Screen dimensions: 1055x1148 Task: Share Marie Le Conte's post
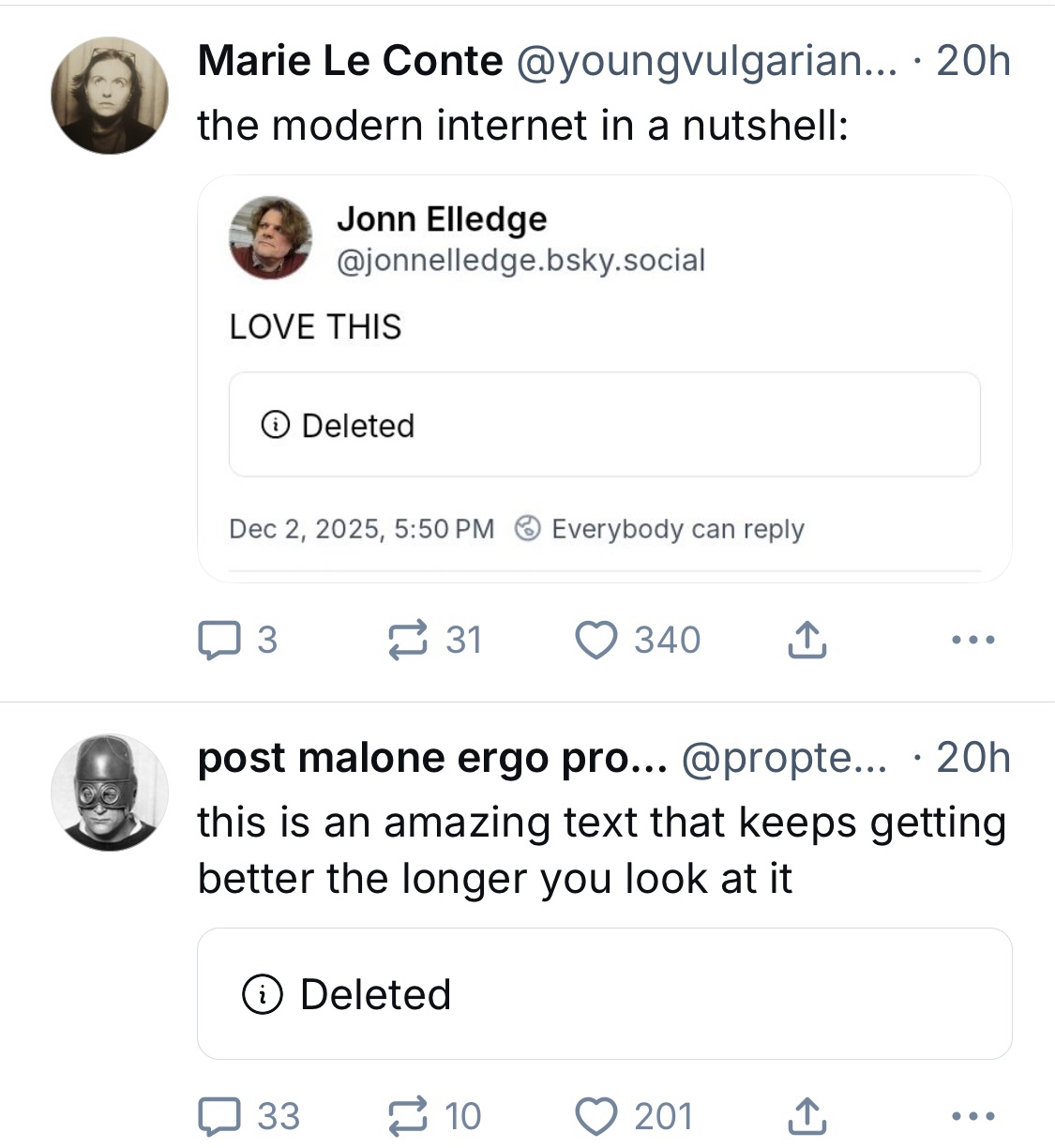806,641
